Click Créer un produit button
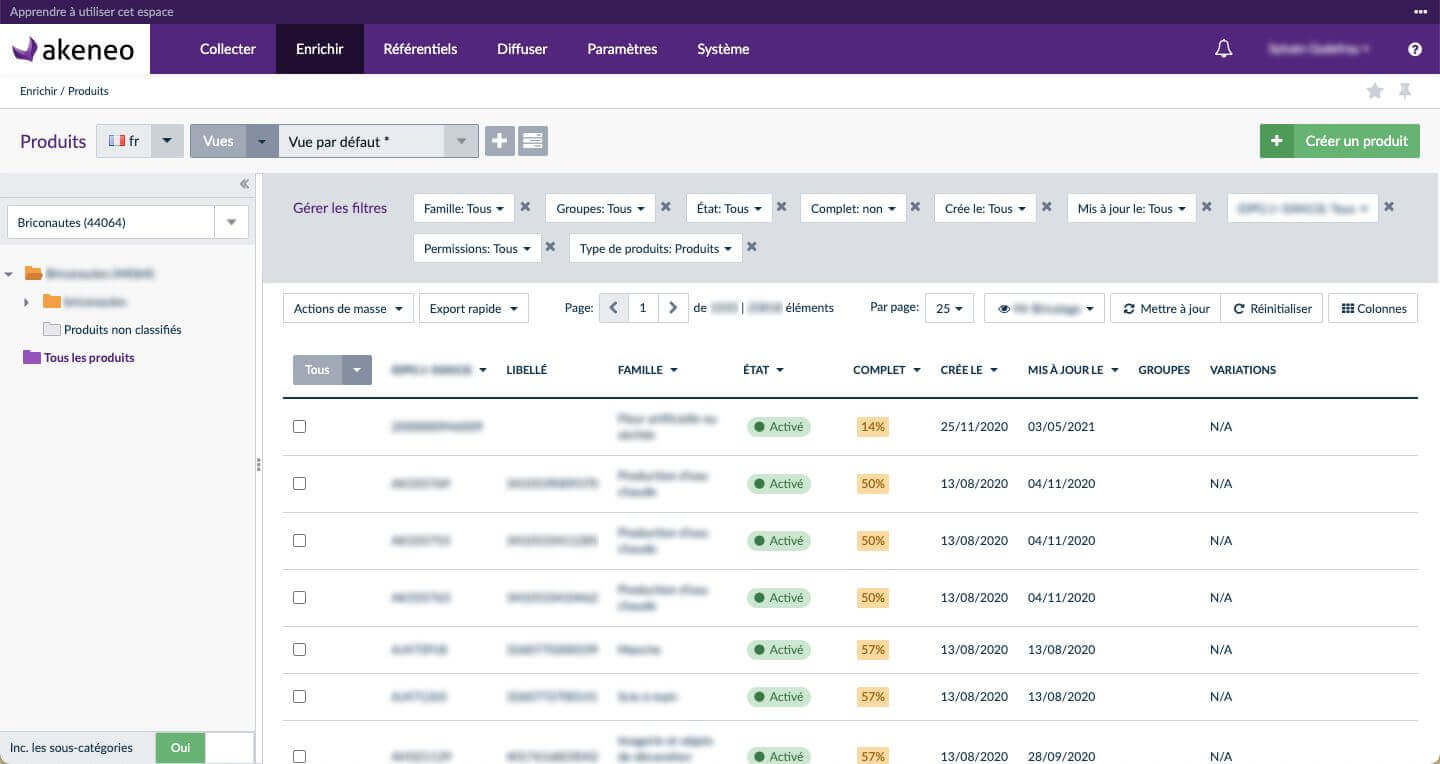 point(1338,141)
